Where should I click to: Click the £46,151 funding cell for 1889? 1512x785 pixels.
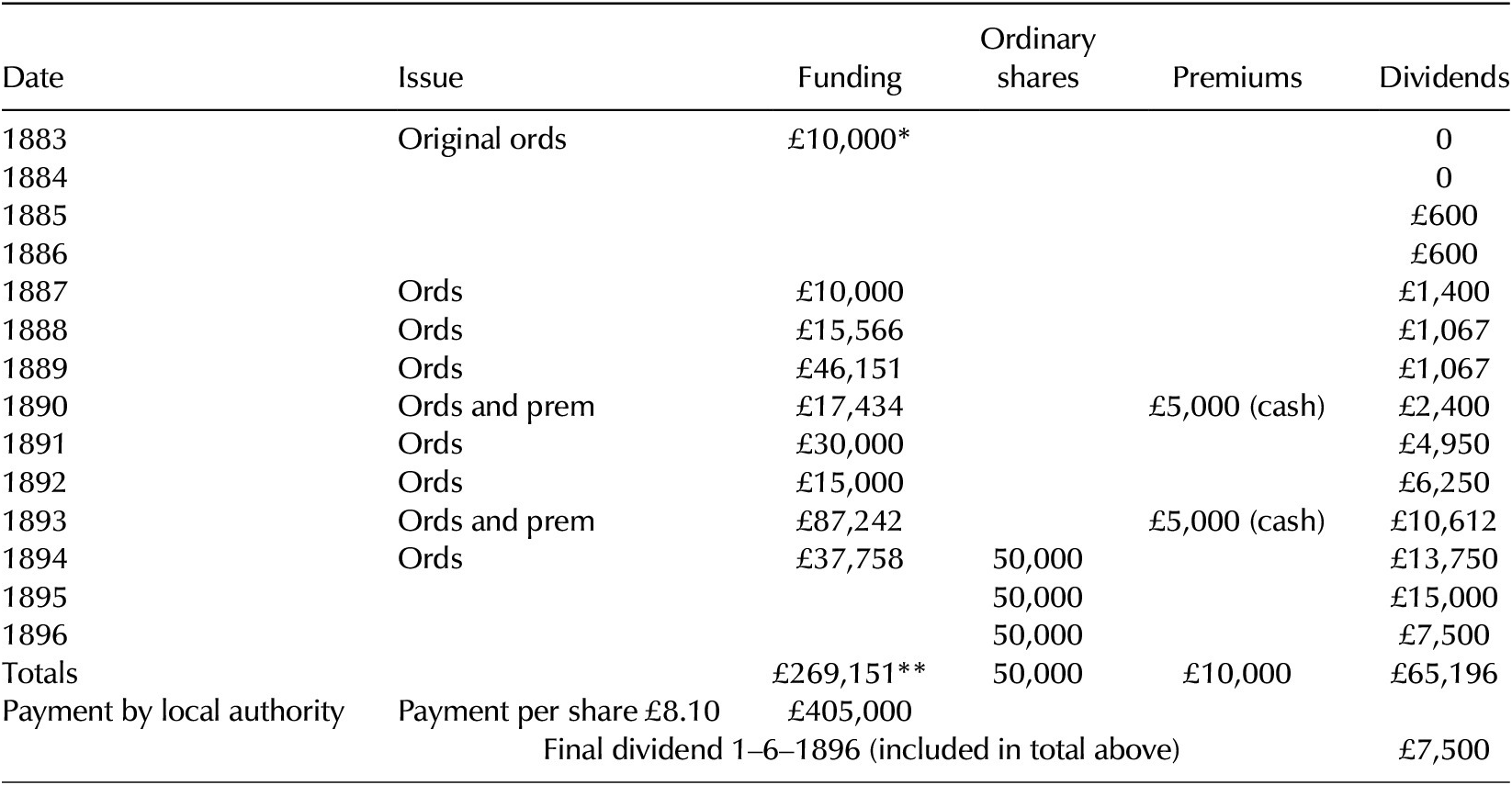coord(850,368)
